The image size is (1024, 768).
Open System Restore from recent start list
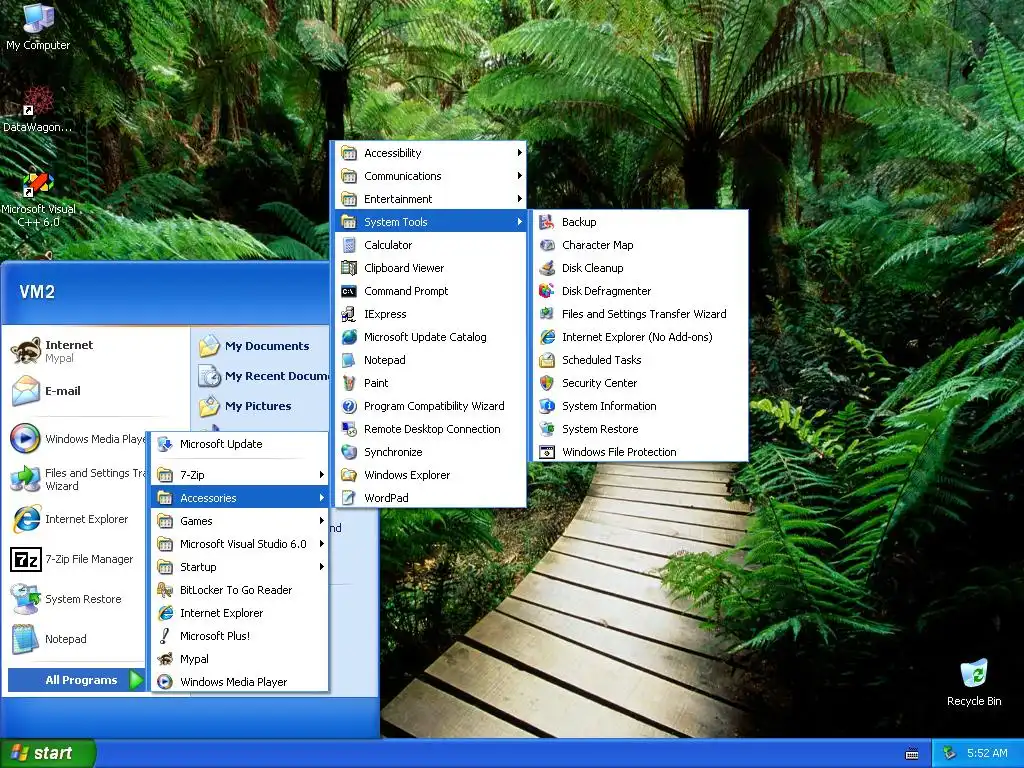75,600
